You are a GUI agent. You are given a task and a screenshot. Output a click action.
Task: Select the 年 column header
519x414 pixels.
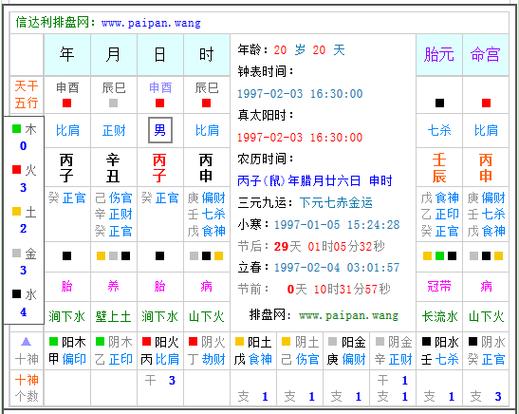67,55
